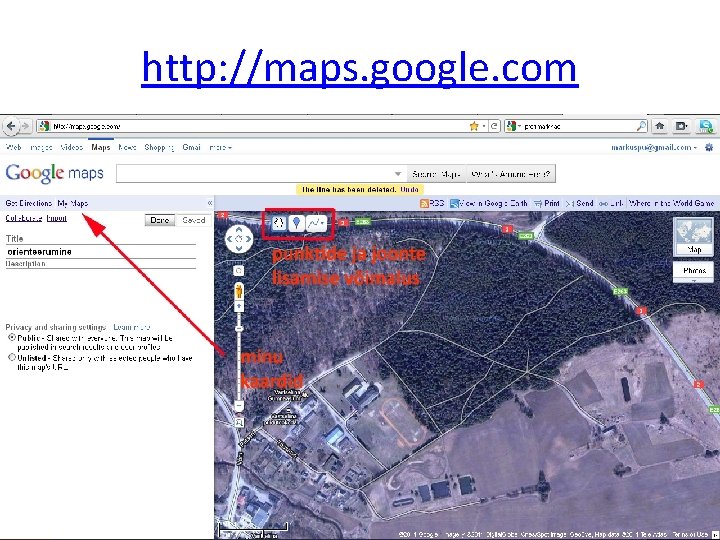The height and width of the screenshot is (540, 720).
Task: Zoom out with the minus button
Action: [x=239, y=405]
